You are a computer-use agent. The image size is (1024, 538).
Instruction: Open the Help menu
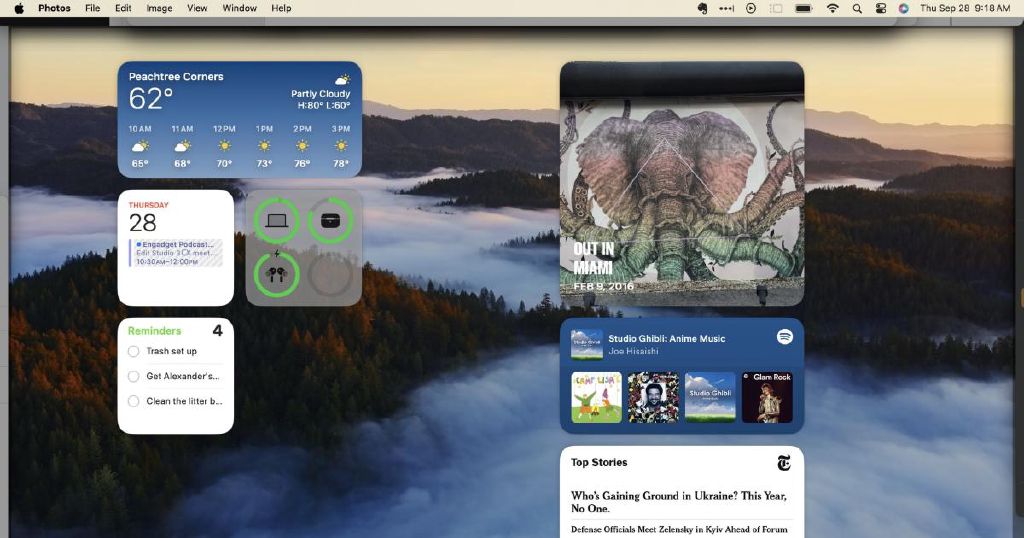click(x=281, y=8)
